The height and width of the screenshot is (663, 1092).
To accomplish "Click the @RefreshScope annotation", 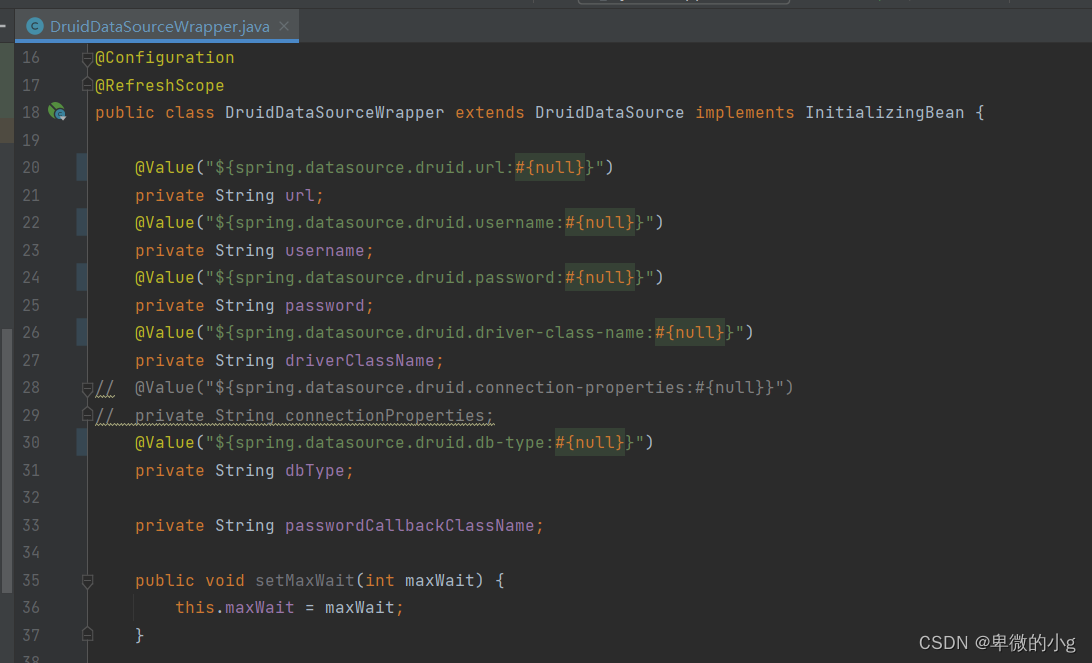I will coord(159,86).
